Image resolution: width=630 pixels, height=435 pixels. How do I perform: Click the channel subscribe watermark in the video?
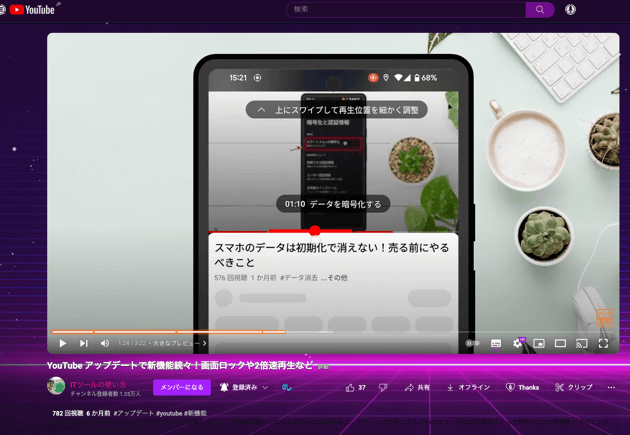click(605, 317)
